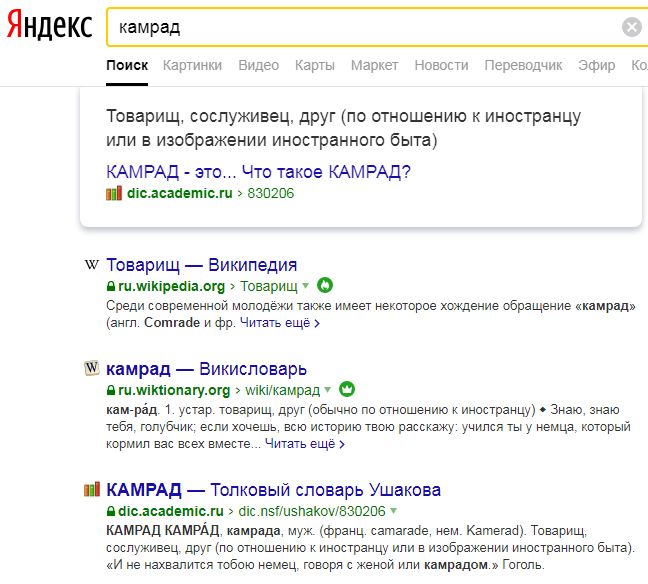Click the Яндекс logo
The height and width of the screenshot is (584, 648).
49,26
